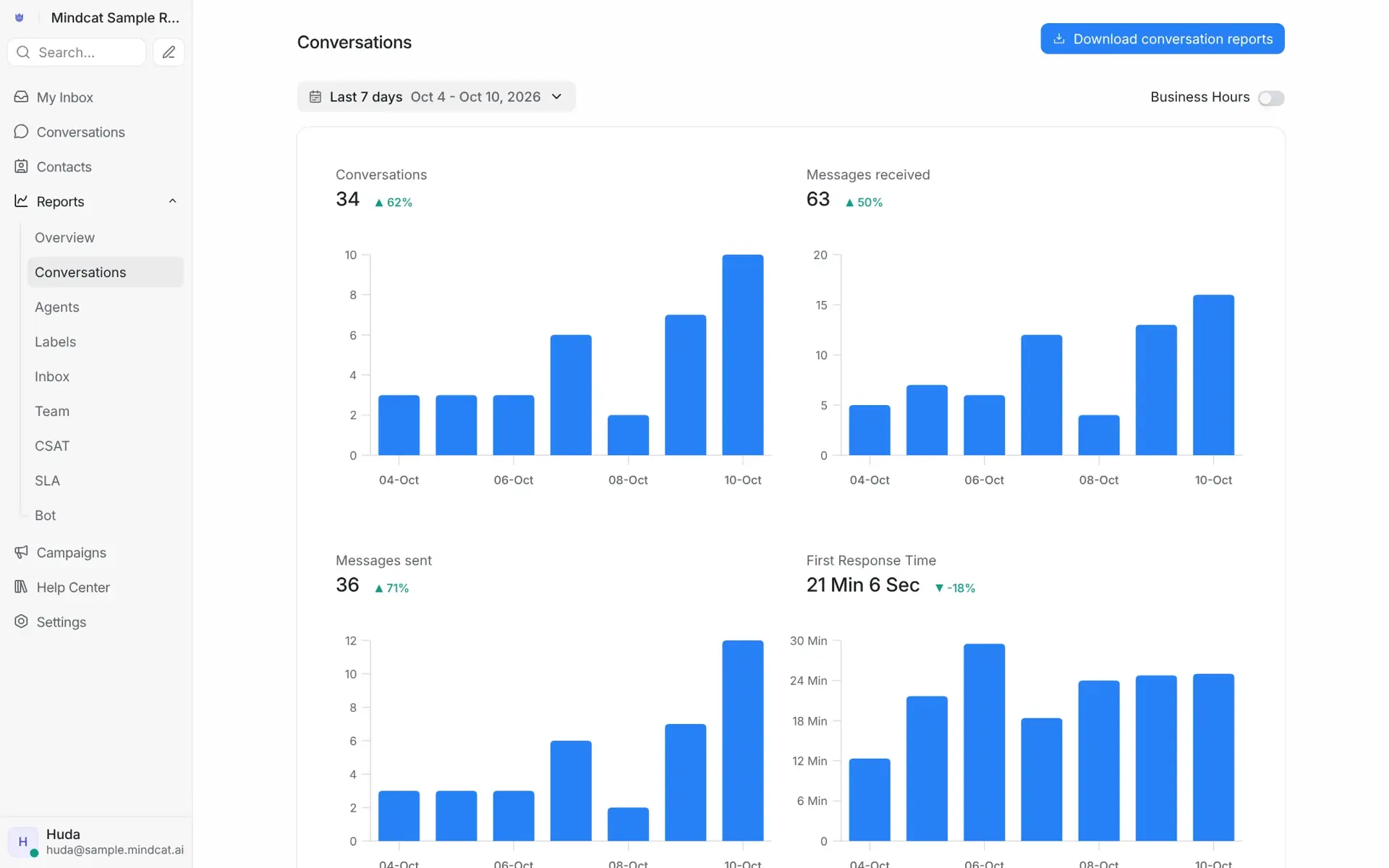Open Campaigns megaphone item

[71, 553]
